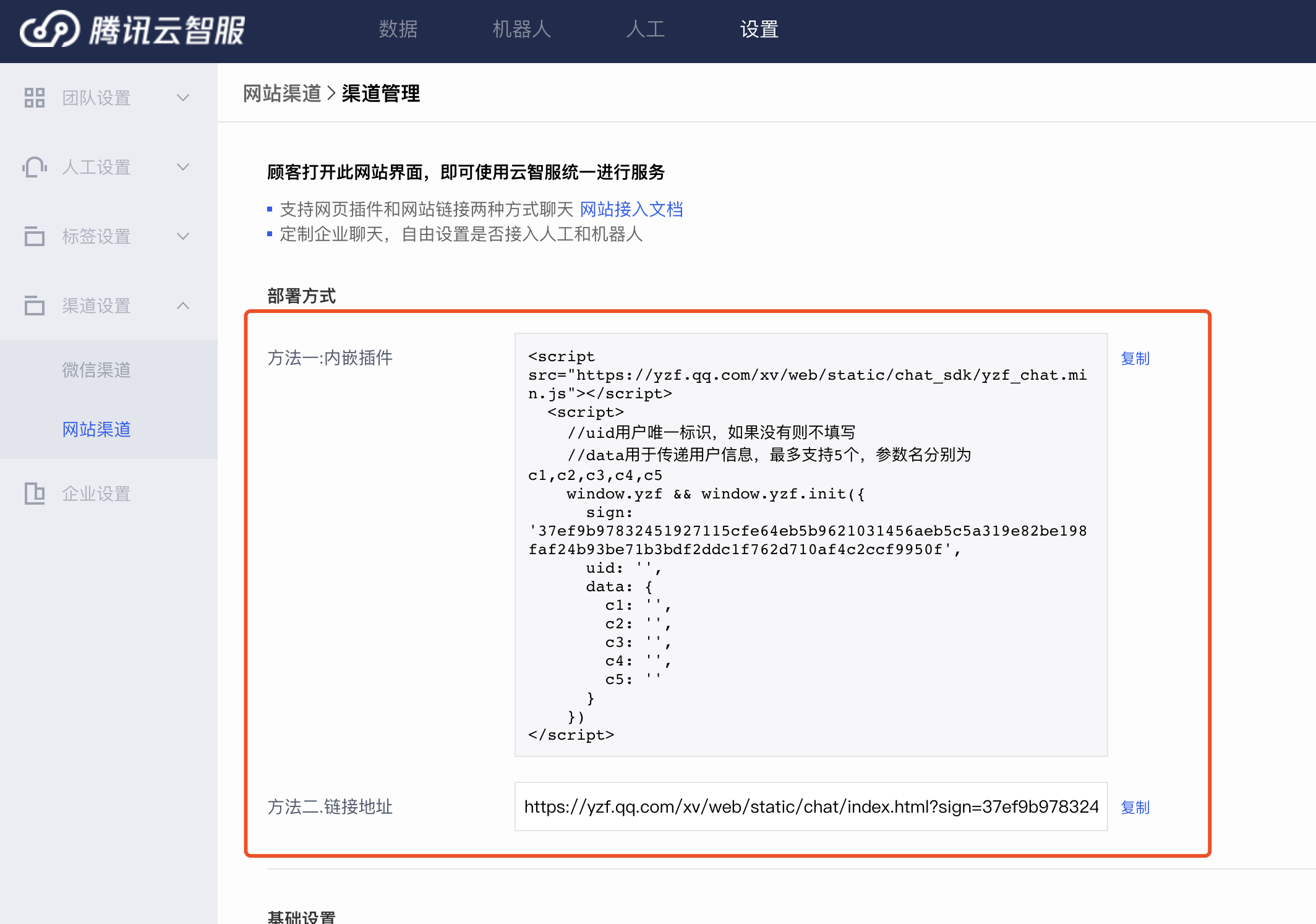
Task: Expand the 标签设置 chevron
Action: coord(183,236)
